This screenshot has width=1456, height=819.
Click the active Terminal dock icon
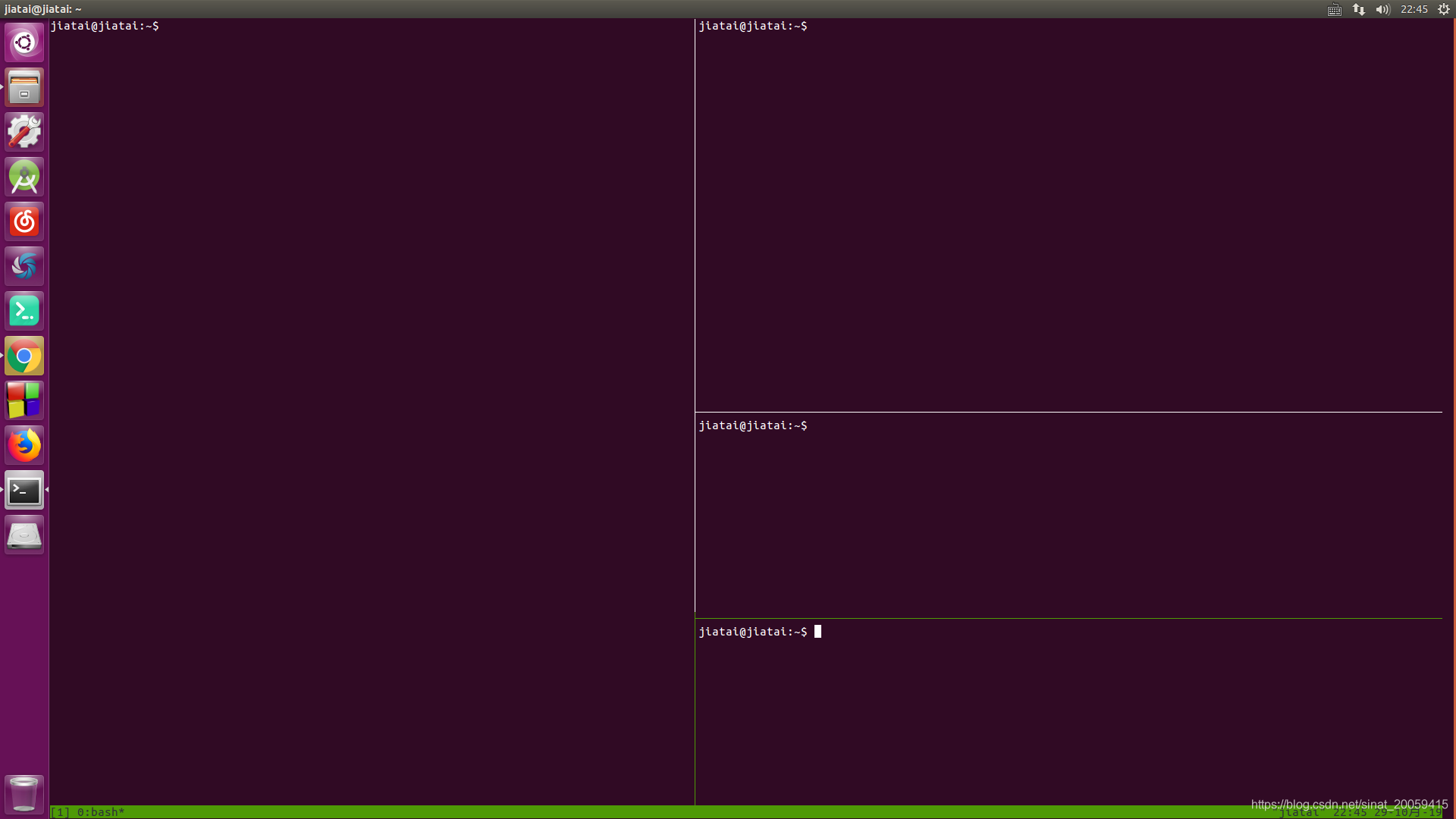(24, 491)
